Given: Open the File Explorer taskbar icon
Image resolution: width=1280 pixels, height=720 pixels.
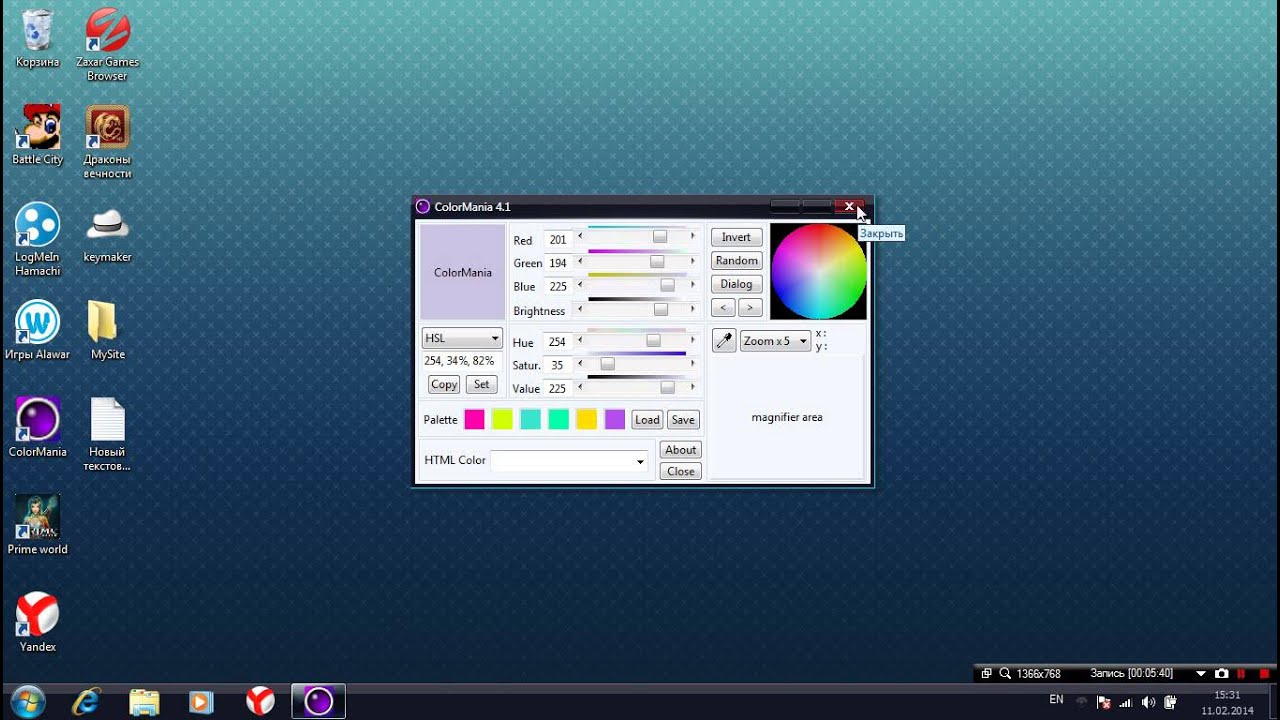Looking at the screenshot, I should [x=145, y=701].
